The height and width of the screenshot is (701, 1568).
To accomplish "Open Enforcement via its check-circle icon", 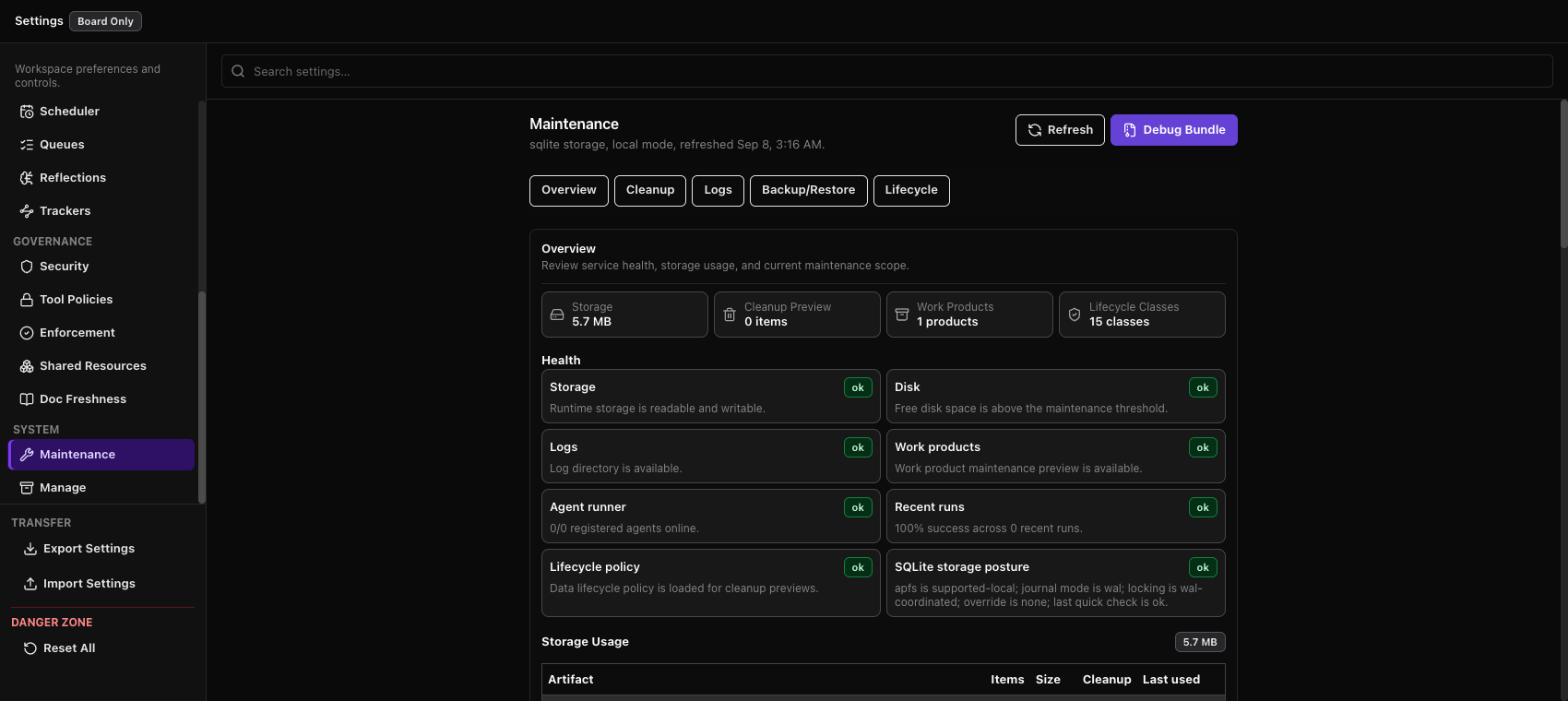I will [x=27, y=333].
